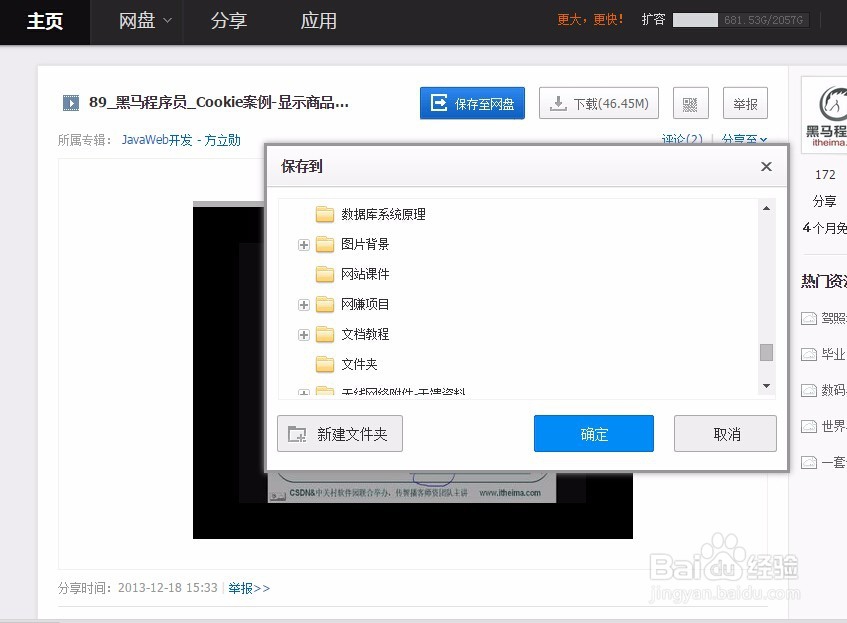This screenshot has width=847, height=623.
Task: Click the new-folder icon on 新建文件夹 button
Action: coord(297,433)
